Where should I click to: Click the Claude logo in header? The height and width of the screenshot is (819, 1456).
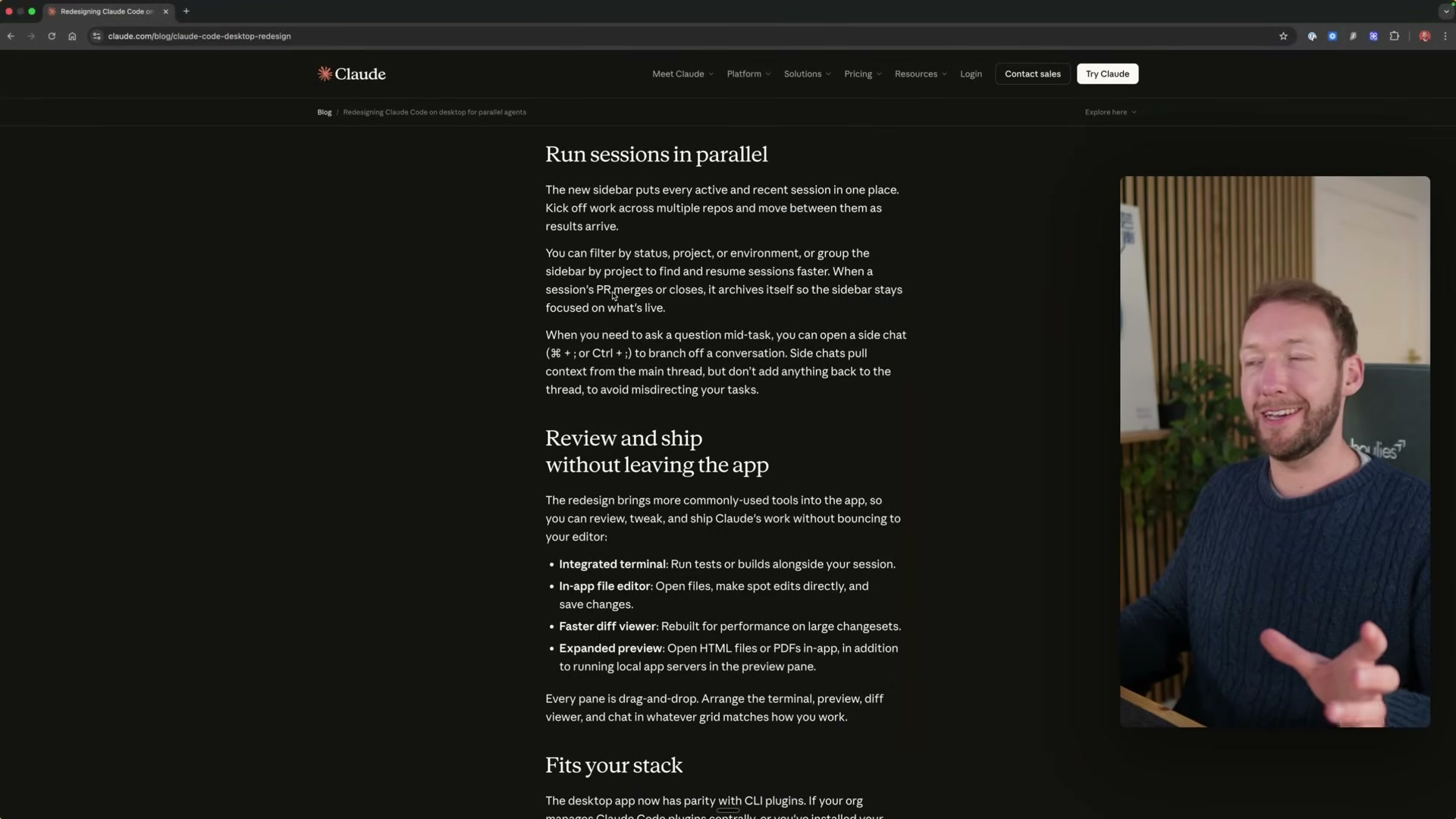(x=351, y=74)
